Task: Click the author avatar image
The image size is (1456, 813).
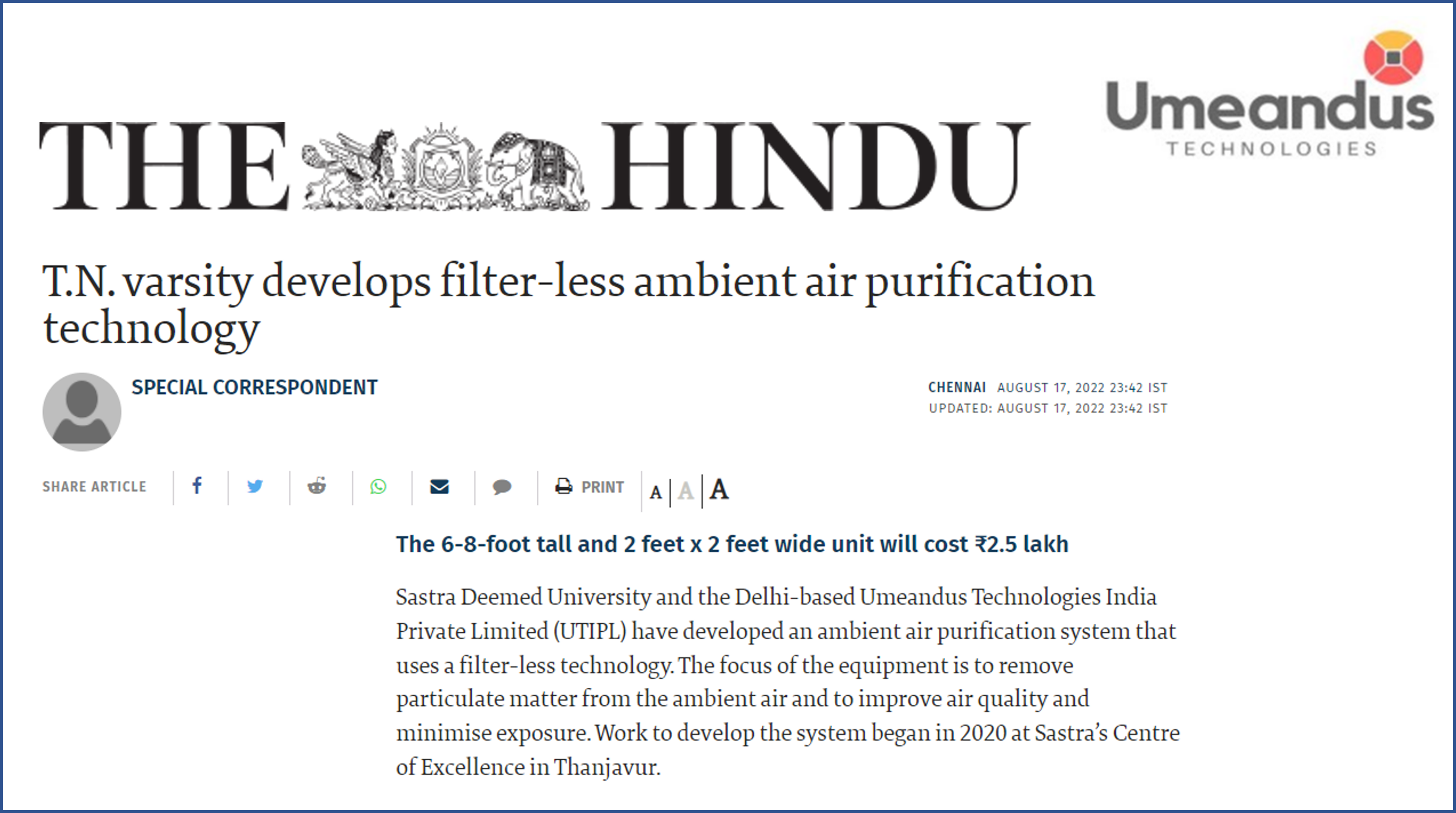Action: click(82, 412)
